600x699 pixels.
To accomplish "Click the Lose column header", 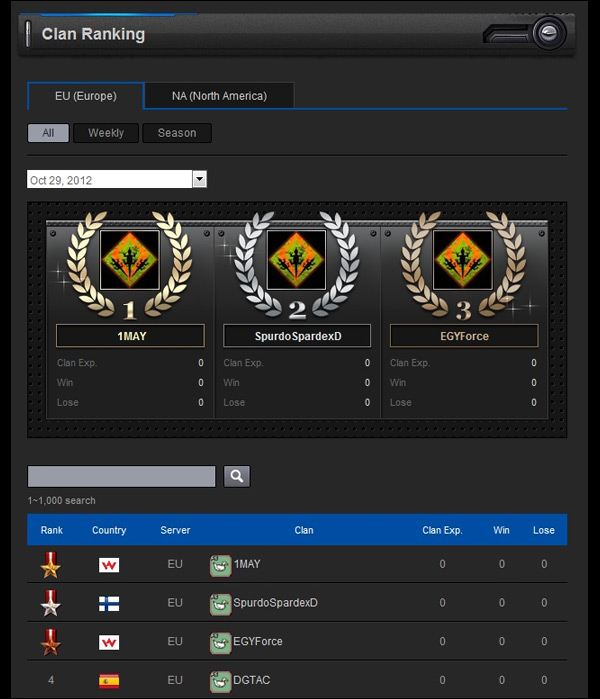I will [x=544, y=530].
